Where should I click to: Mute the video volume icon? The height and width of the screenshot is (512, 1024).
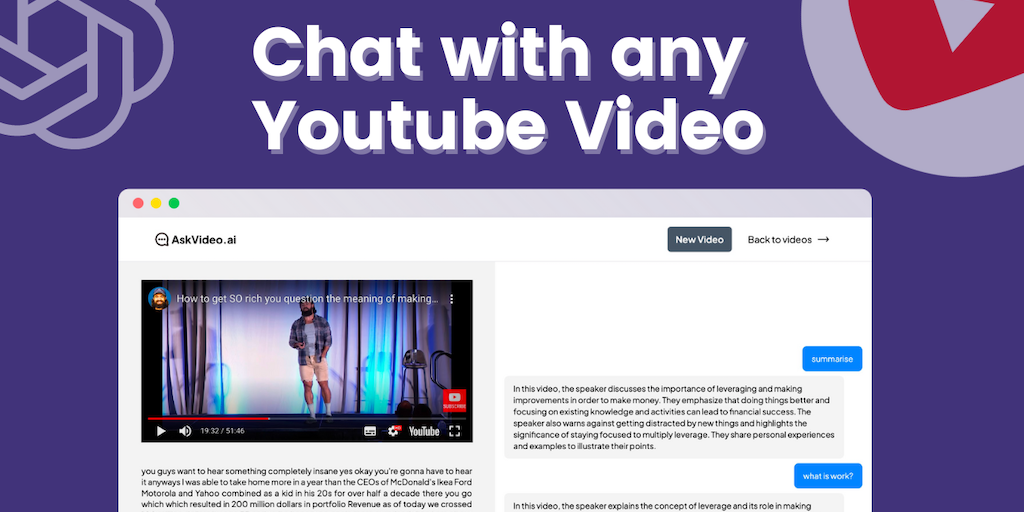point(185,431)
